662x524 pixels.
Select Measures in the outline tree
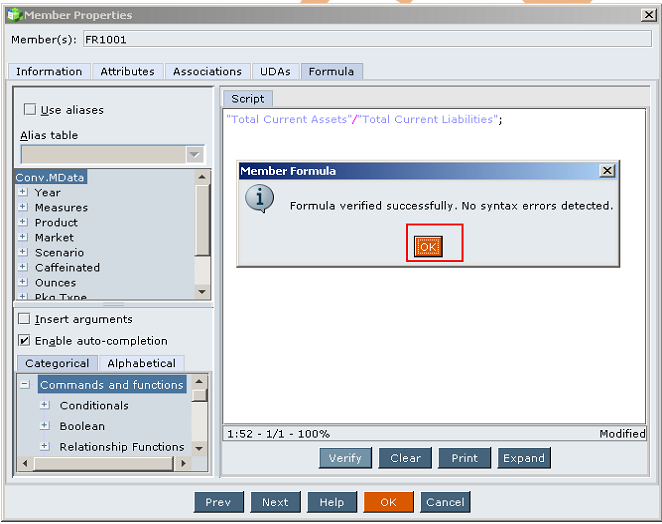(x=61, y=207)
